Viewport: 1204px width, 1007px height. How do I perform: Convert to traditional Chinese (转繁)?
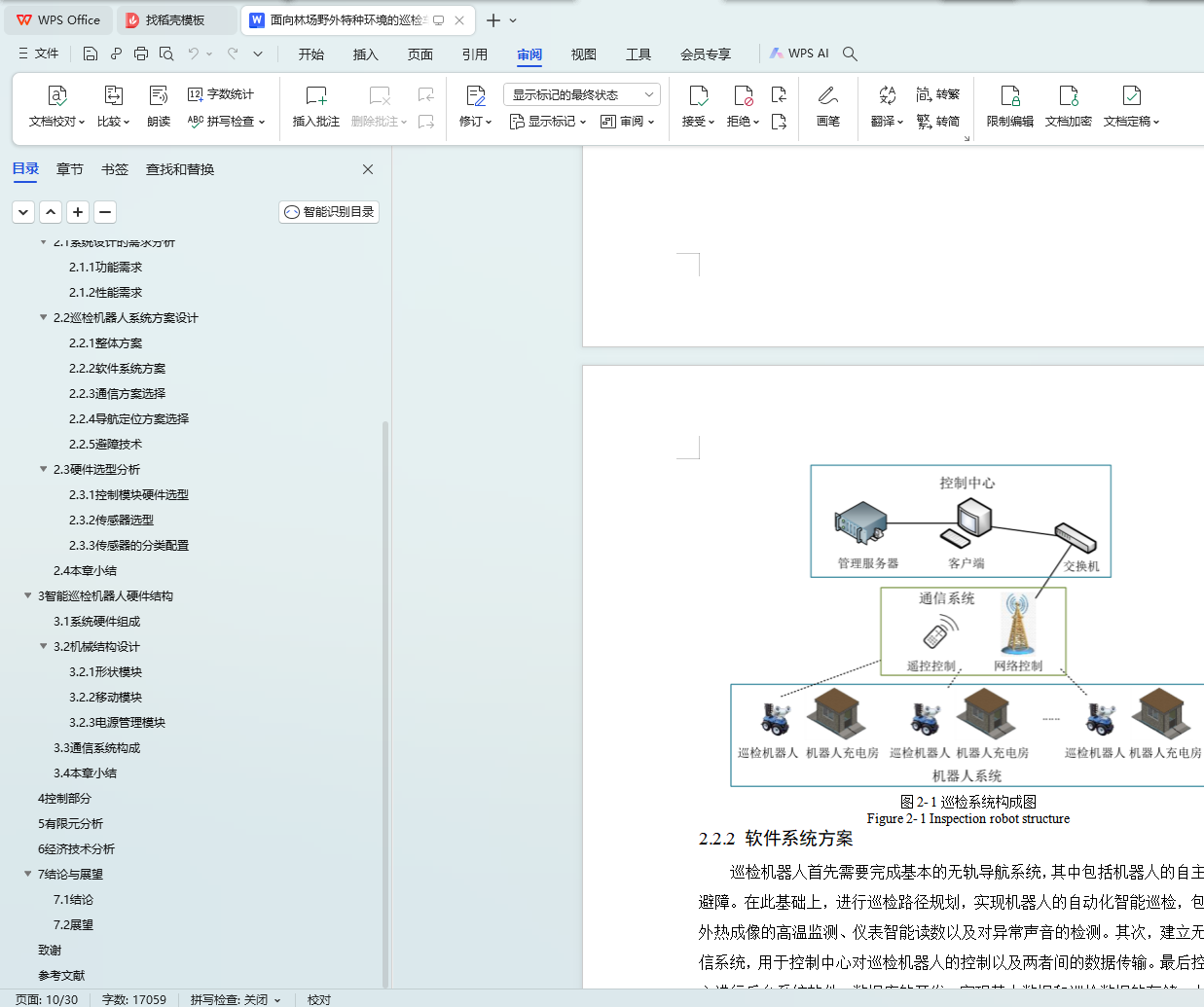[938, 94]
